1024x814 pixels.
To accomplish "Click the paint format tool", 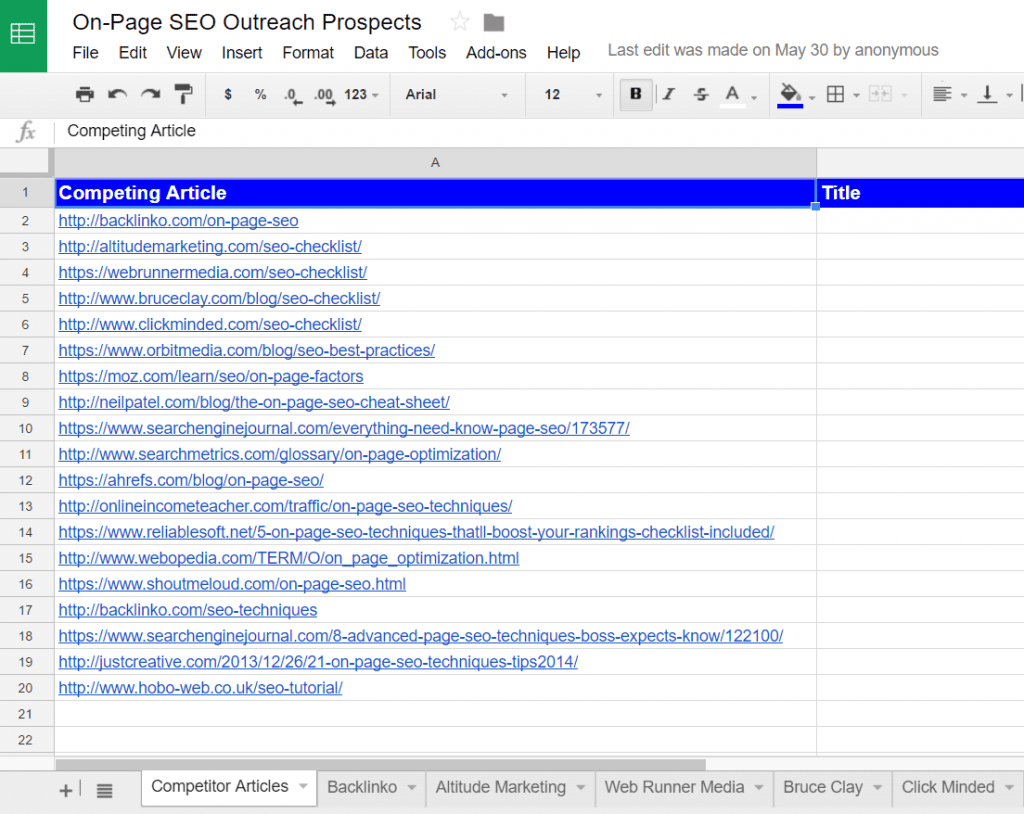I will click(183, 94).
